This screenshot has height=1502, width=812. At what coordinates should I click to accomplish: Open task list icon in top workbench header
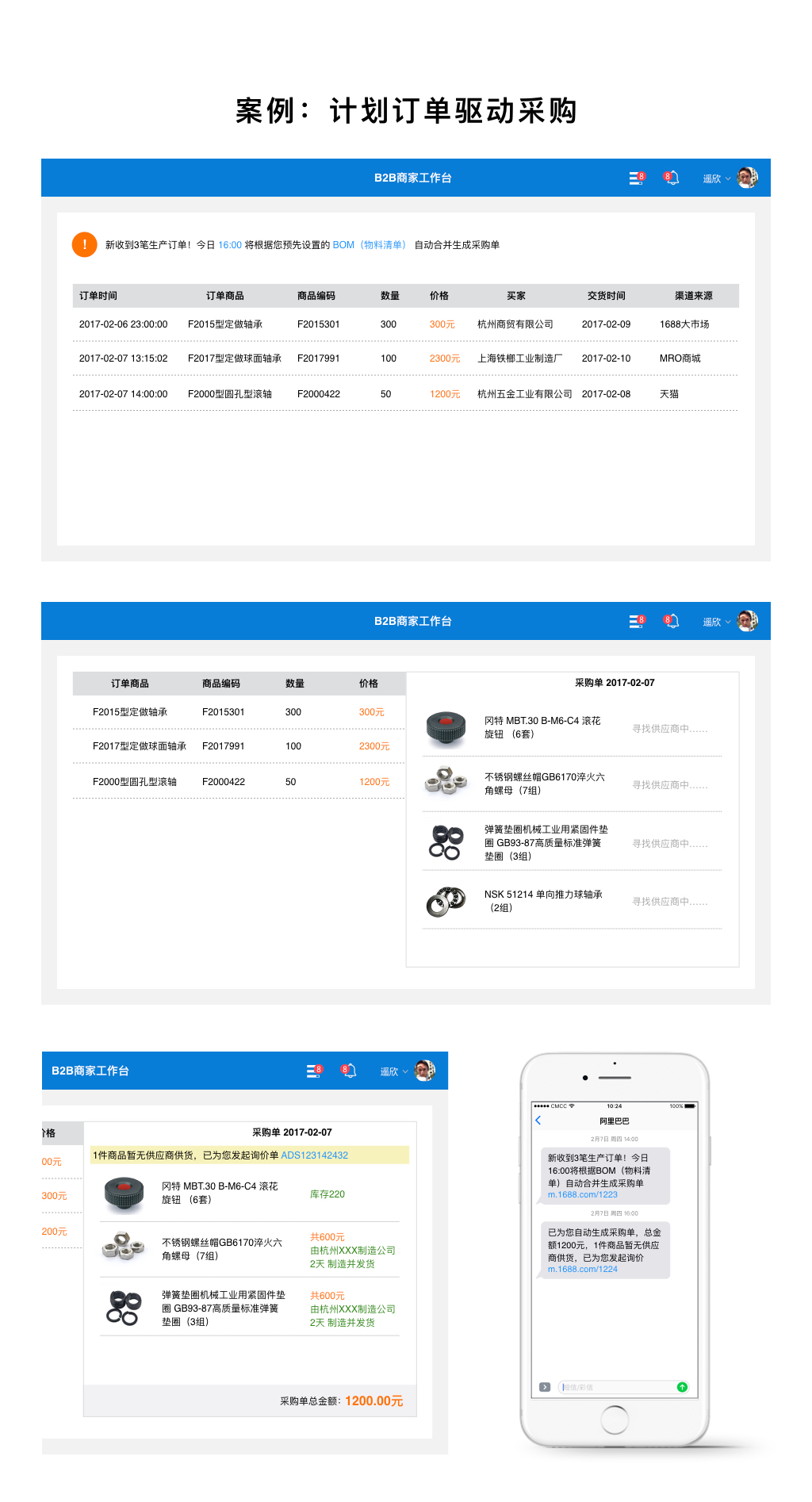637,178
